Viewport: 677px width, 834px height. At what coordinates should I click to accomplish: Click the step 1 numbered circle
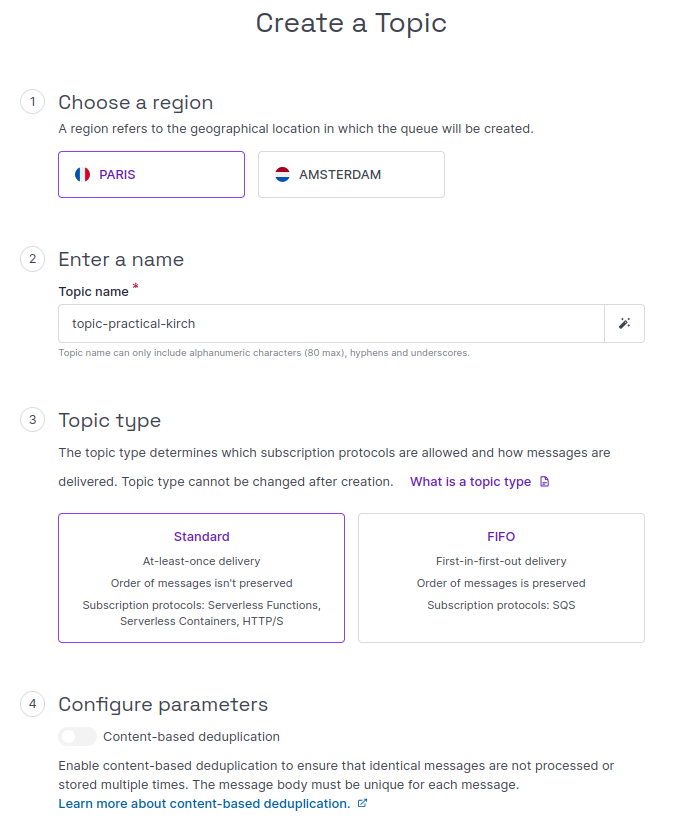point(32,102)
